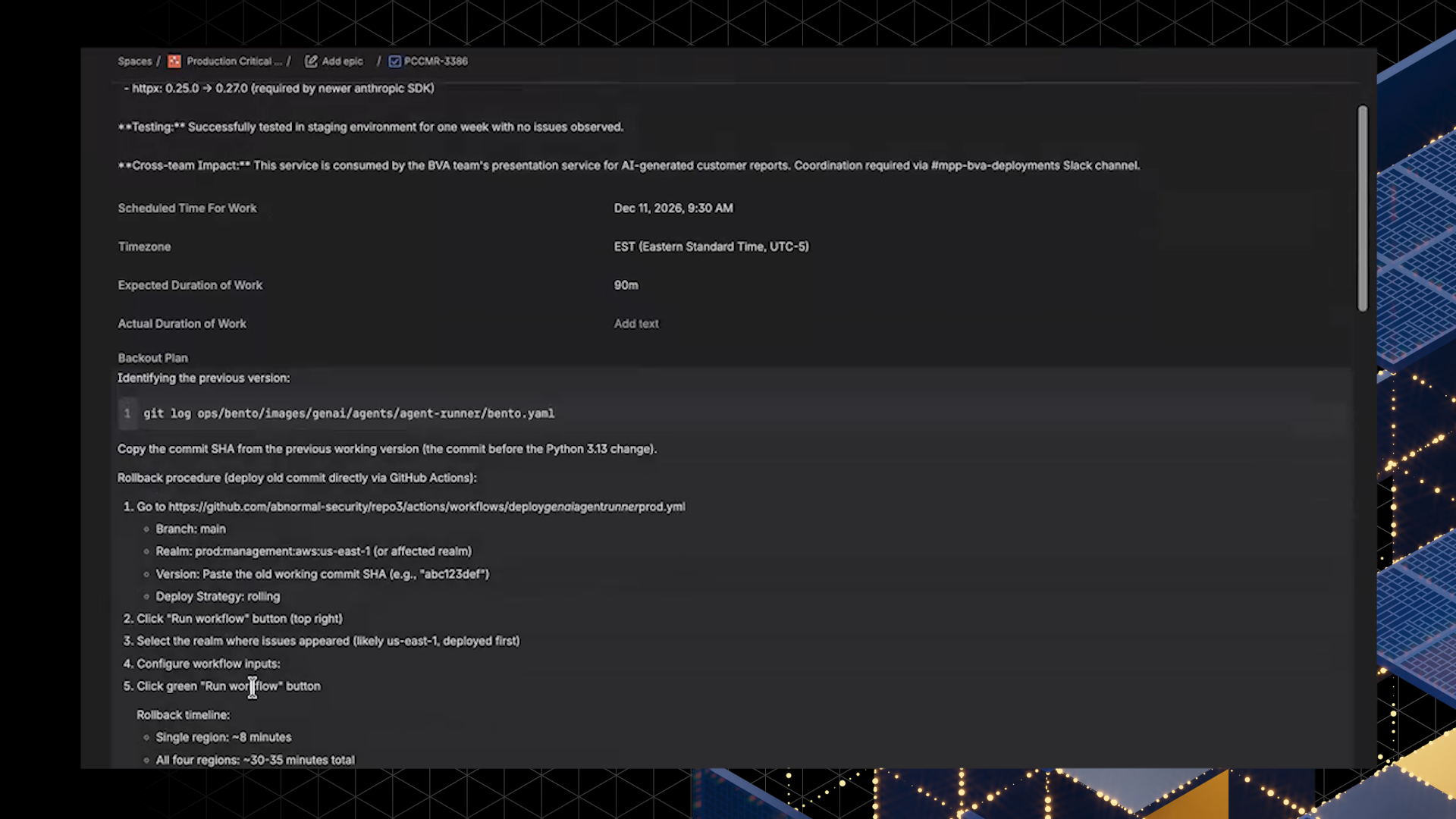Click 'Rollback procedure' paragraph text

click(297, 478)
